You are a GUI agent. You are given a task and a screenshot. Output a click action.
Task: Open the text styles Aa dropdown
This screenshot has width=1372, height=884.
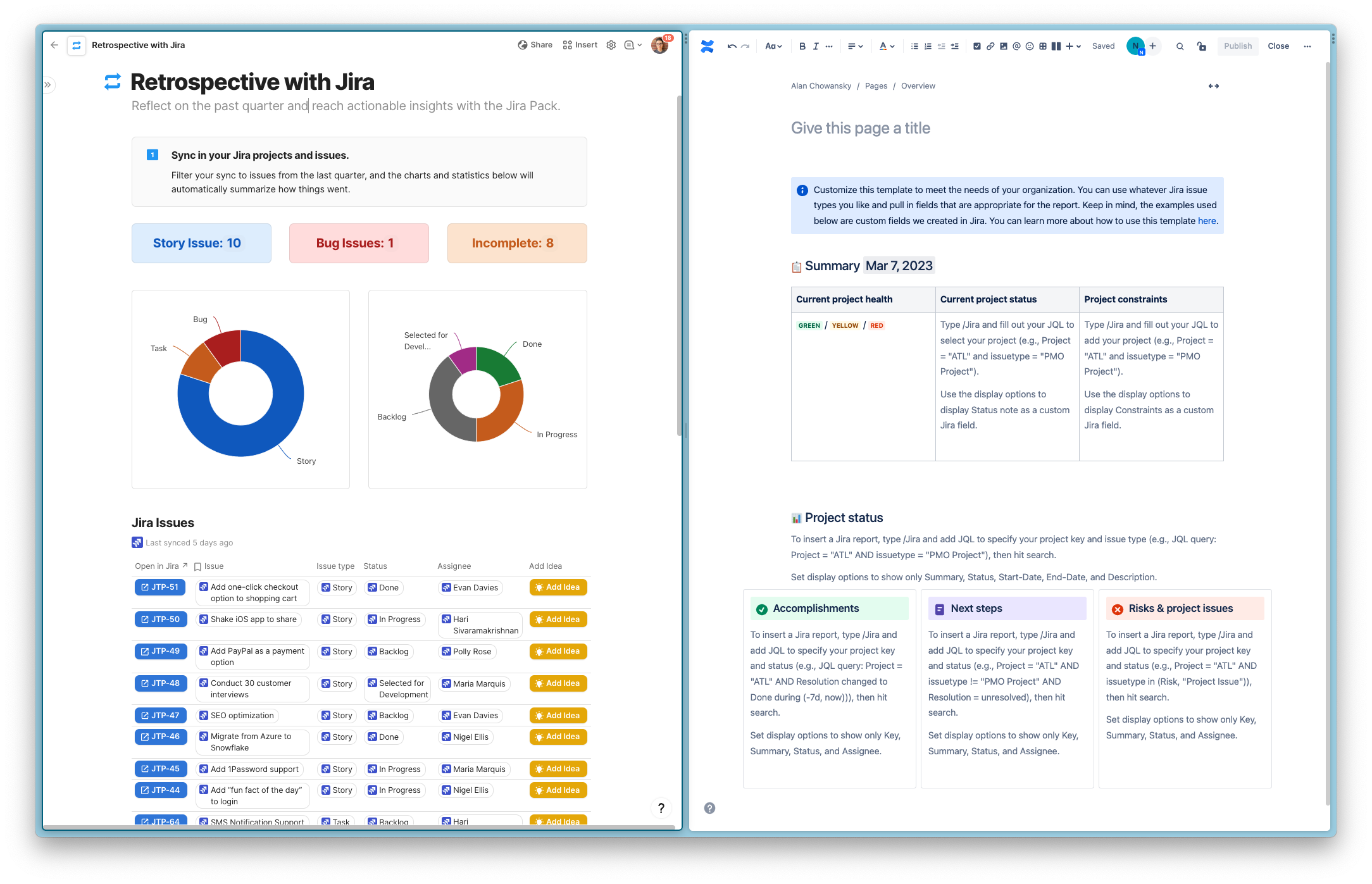[x=773, y=46]
